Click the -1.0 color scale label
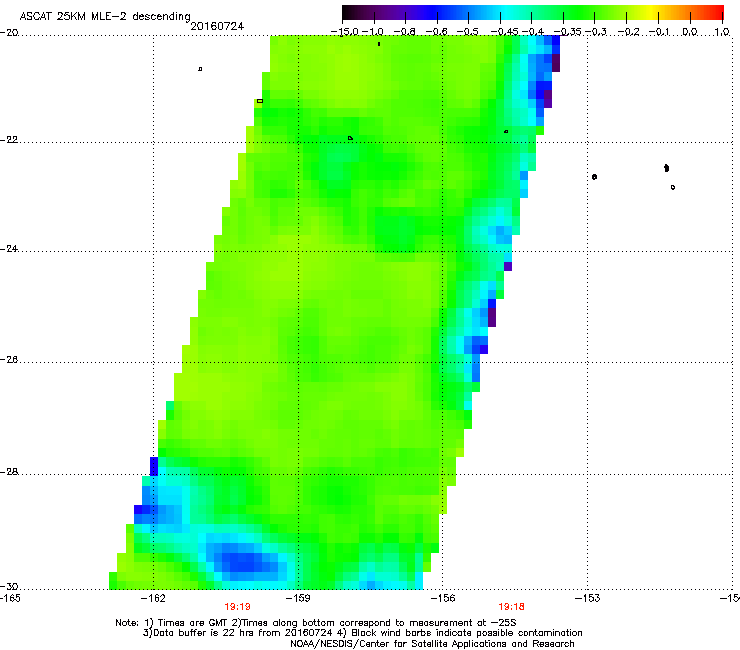Viewport: 740px width, 650px height. 374,32
